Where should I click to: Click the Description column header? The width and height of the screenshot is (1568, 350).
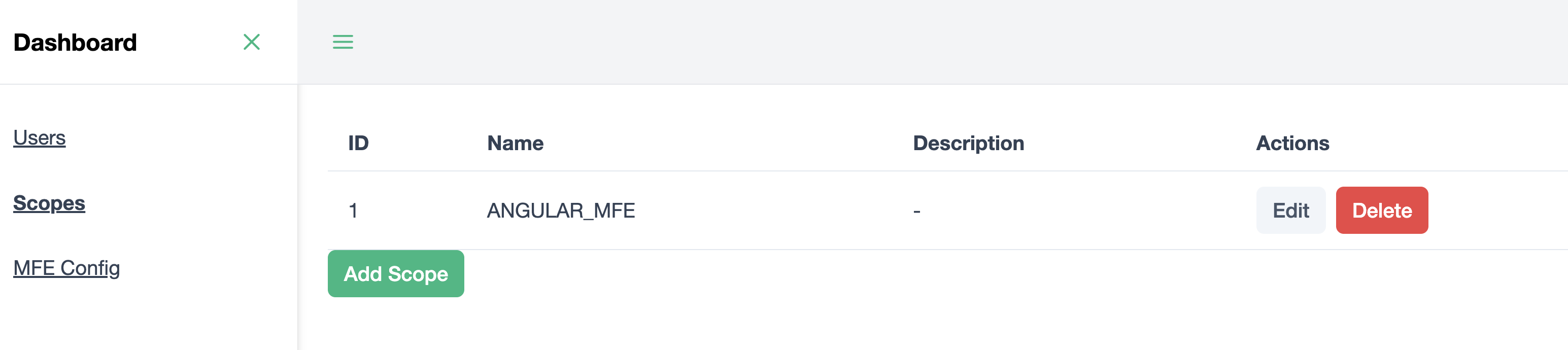[968, 144]
